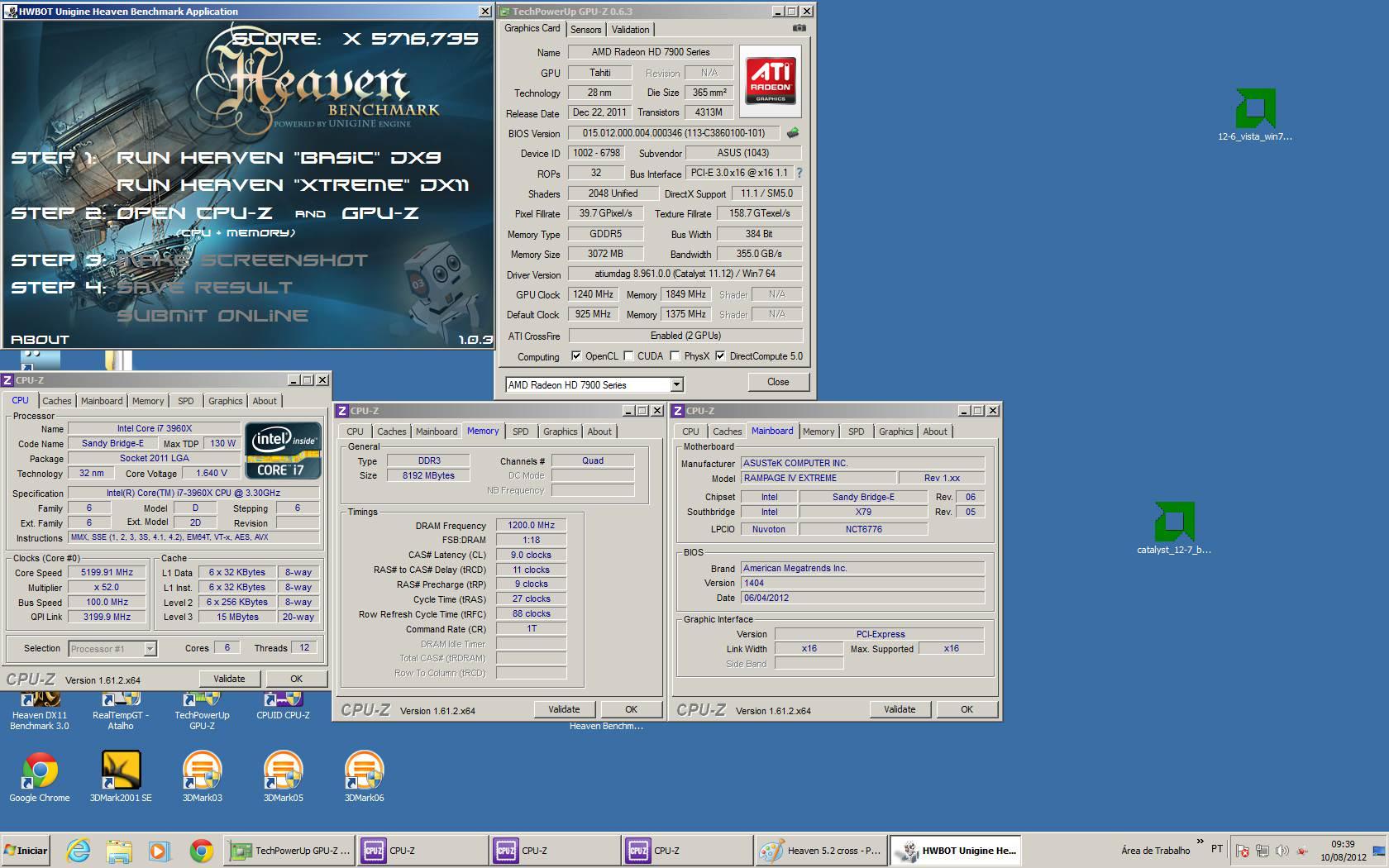Open TechPowerUp GPU-Z desktop shortcut
Image resolution: width=1389 pixels, height=868 pixels.
pyautogui.click(x=202, y=712)
